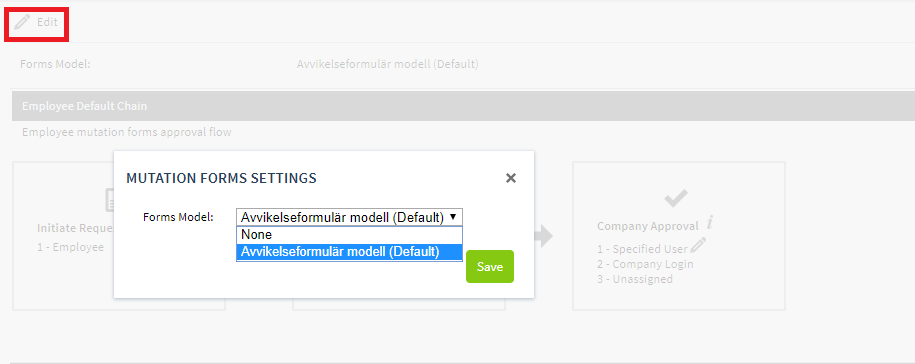Screen dimensions: 915x364
Task: Click the Company Approval step title
Action: pyautogui.click(x=648, y=226)
